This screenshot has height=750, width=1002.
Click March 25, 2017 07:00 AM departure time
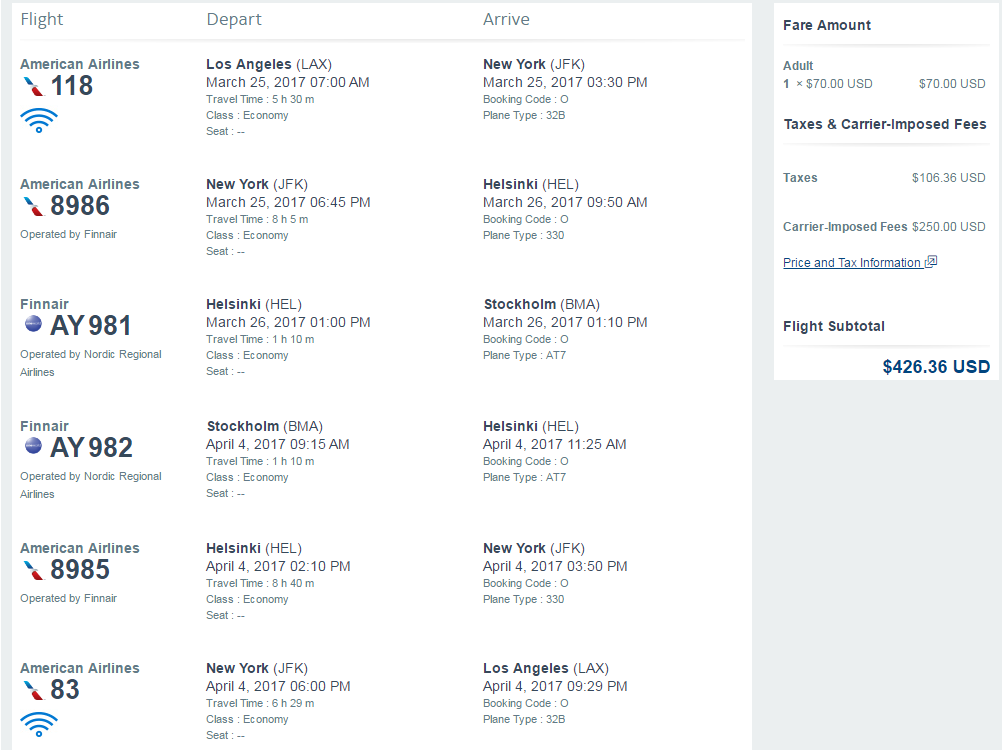(x=288, y=82)
